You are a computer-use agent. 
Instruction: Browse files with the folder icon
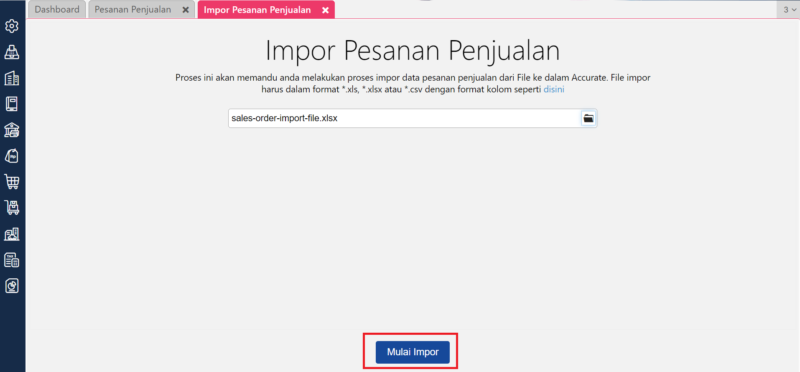coord(588,118)
